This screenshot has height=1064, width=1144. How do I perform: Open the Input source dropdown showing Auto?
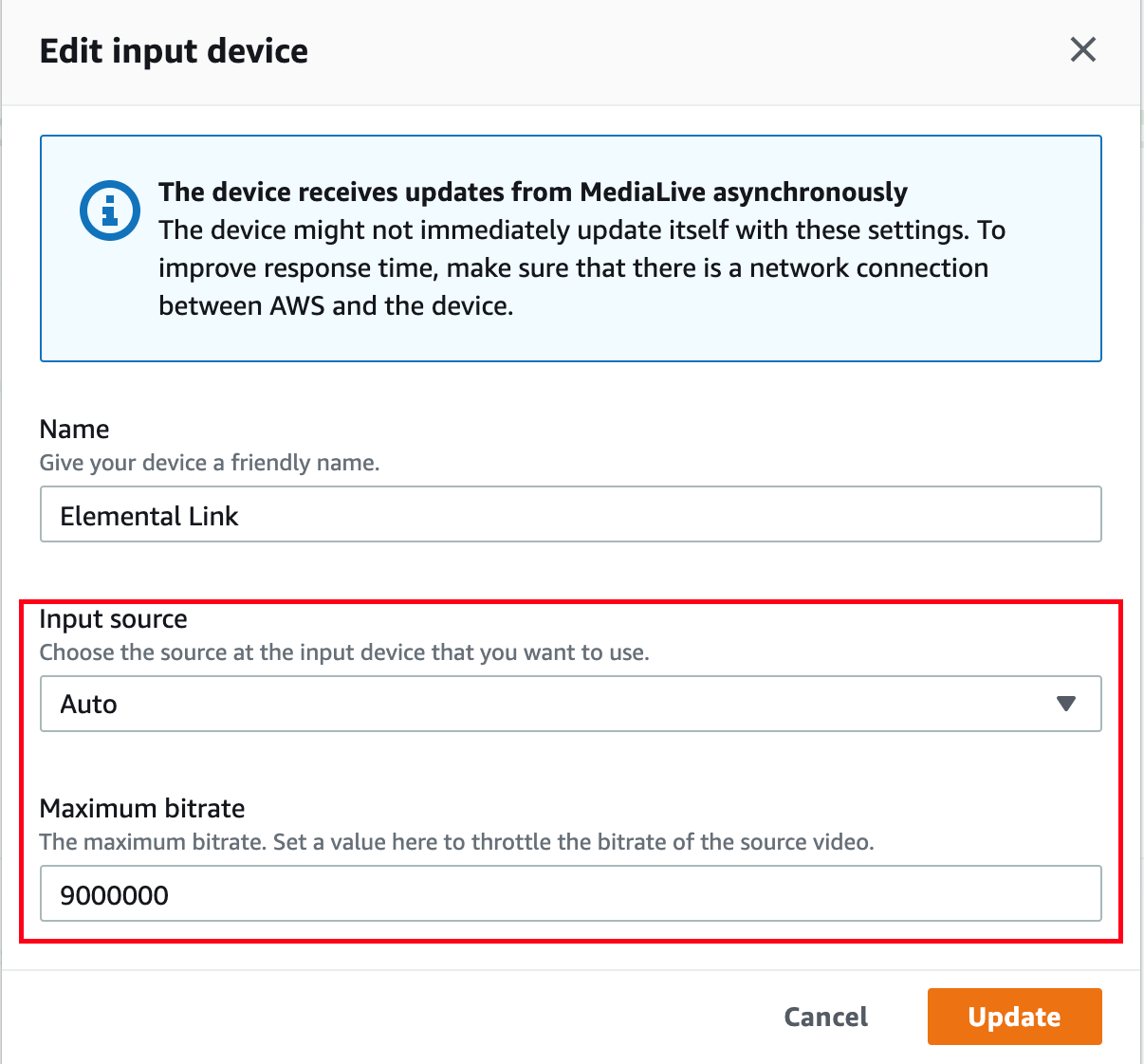point(570,704)
